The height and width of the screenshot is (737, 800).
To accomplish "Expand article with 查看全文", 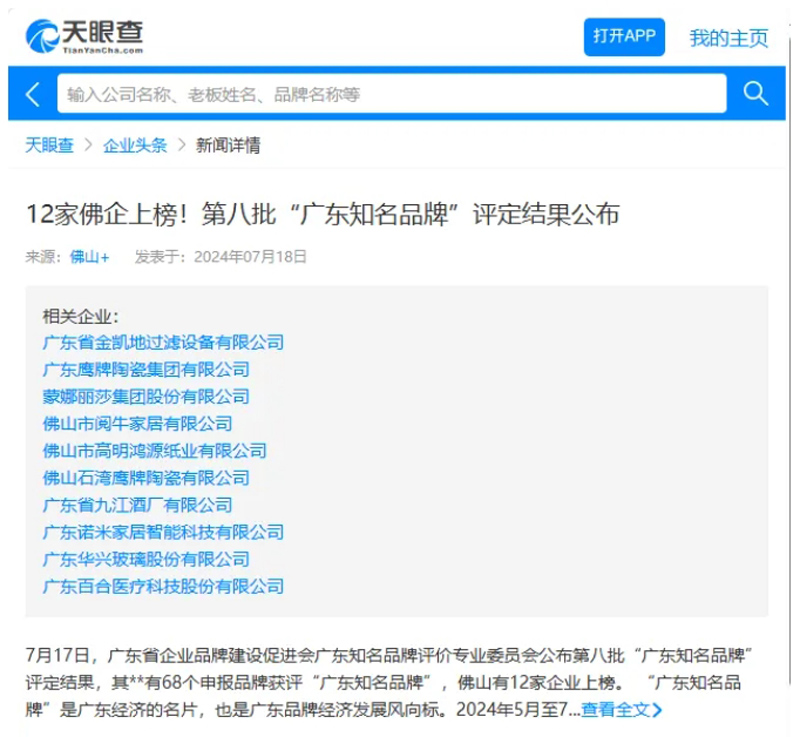I will 621,709.
